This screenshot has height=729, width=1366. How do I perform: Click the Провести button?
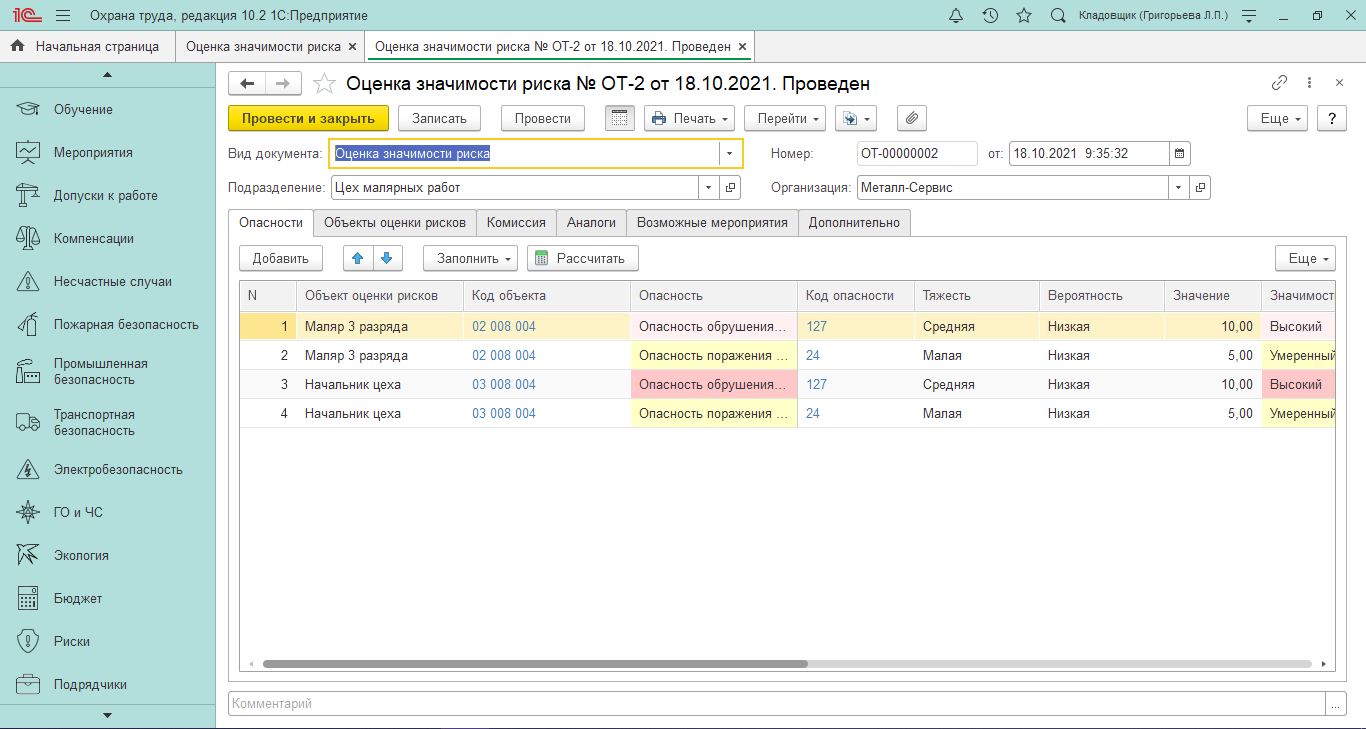click(543, 118)
